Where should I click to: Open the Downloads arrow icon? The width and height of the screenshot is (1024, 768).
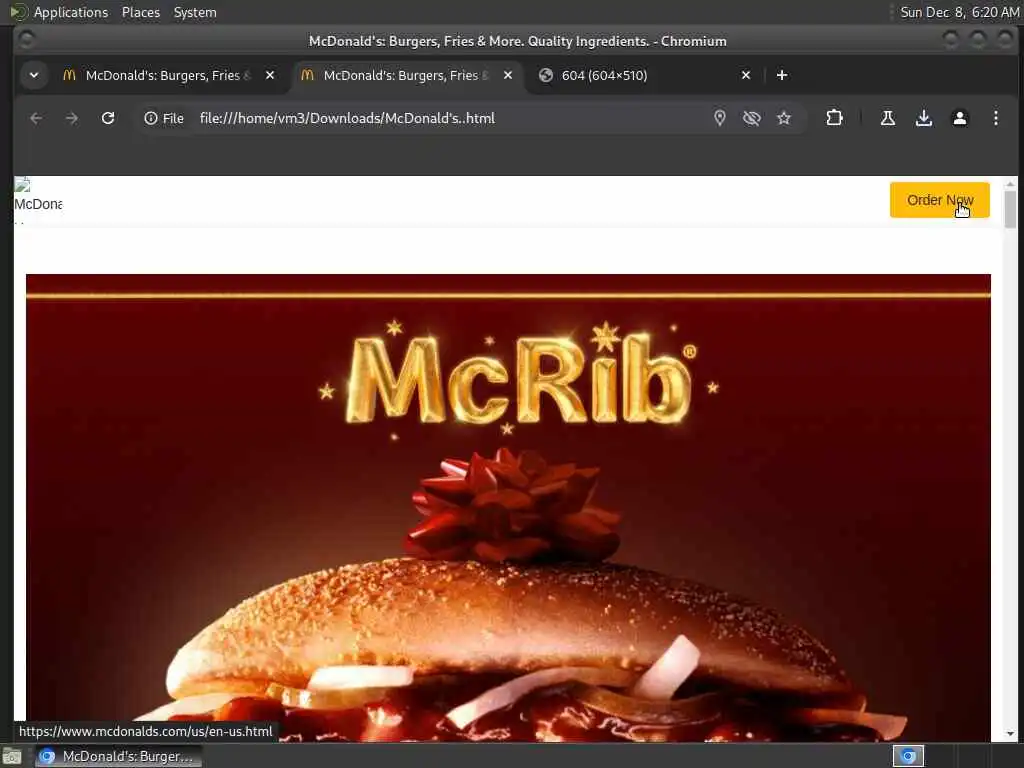923,118
